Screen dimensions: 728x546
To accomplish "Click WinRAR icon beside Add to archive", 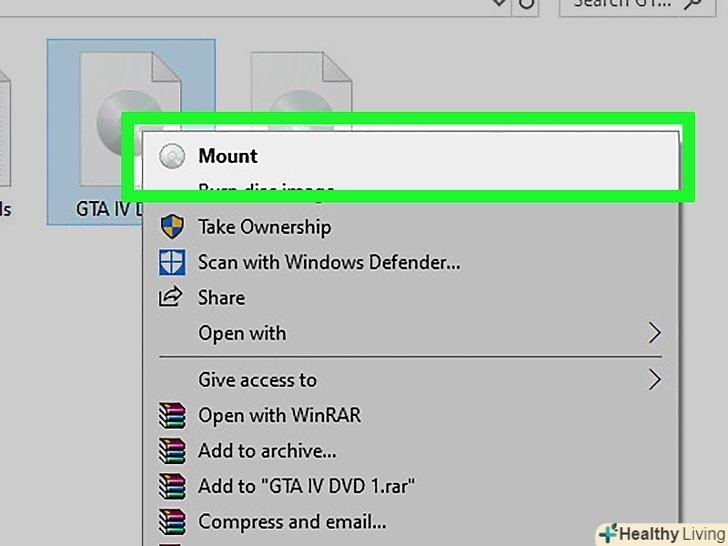I will tap(173, 451).
